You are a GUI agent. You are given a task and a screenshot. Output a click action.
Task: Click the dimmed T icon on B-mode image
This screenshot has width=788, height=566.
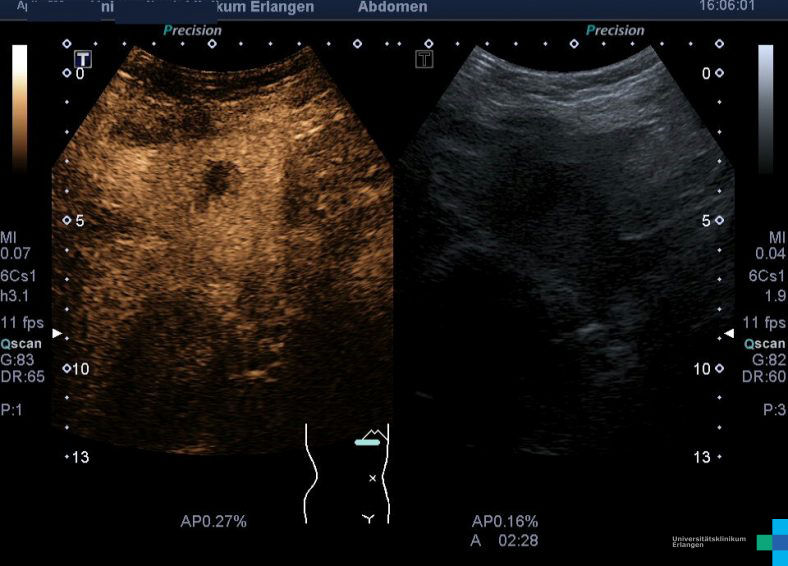click(424, 60)
